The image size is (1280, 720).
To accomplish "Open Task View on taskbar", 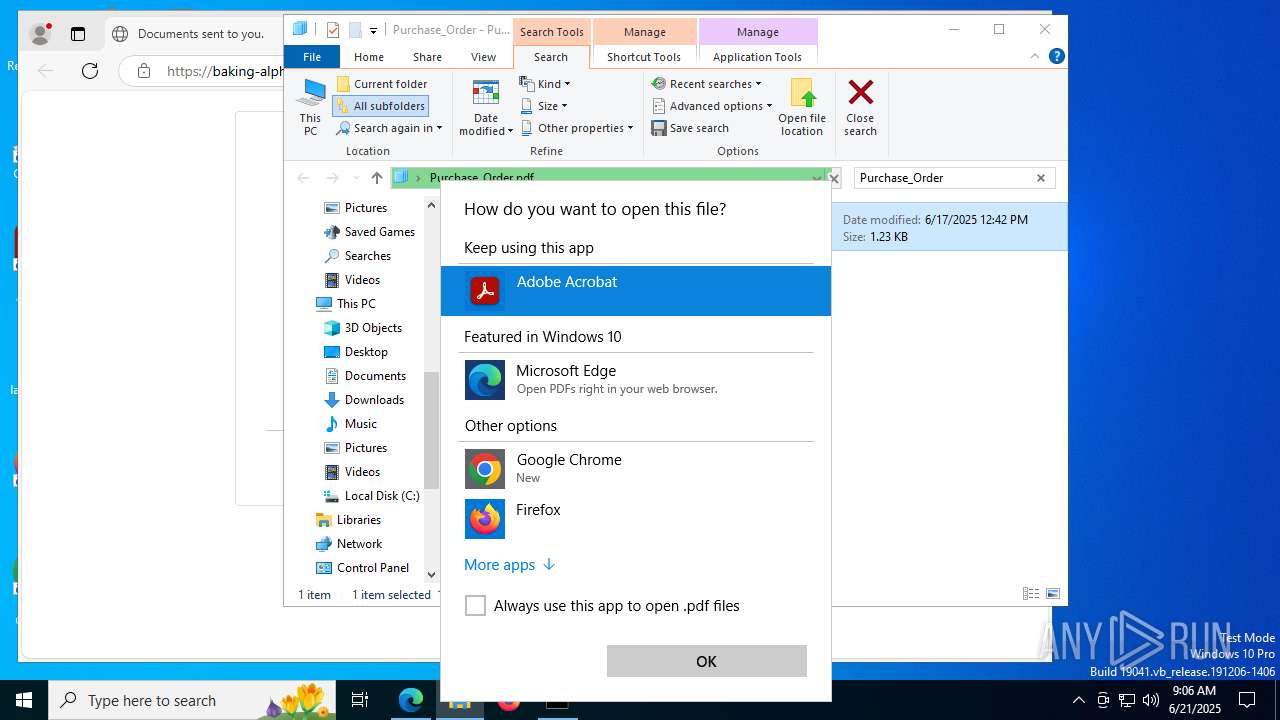I will 360,700.
